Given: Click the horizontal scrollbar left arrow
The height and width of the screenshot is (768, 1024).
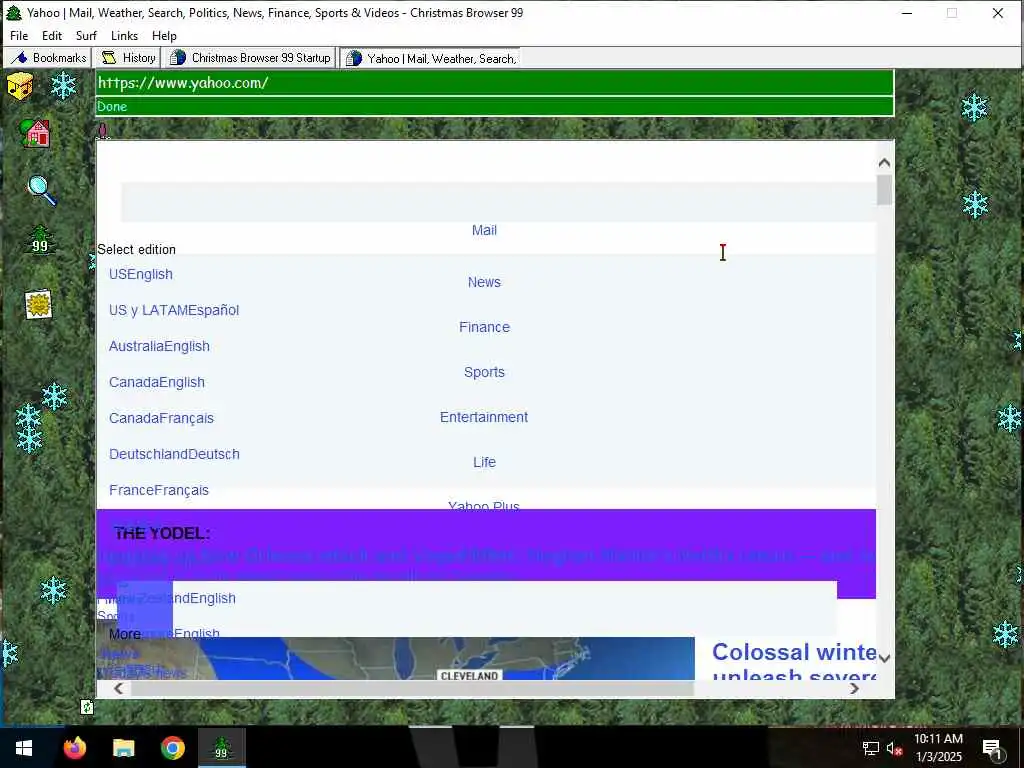Looking at the screenshot, I should [x=118, y=688].
